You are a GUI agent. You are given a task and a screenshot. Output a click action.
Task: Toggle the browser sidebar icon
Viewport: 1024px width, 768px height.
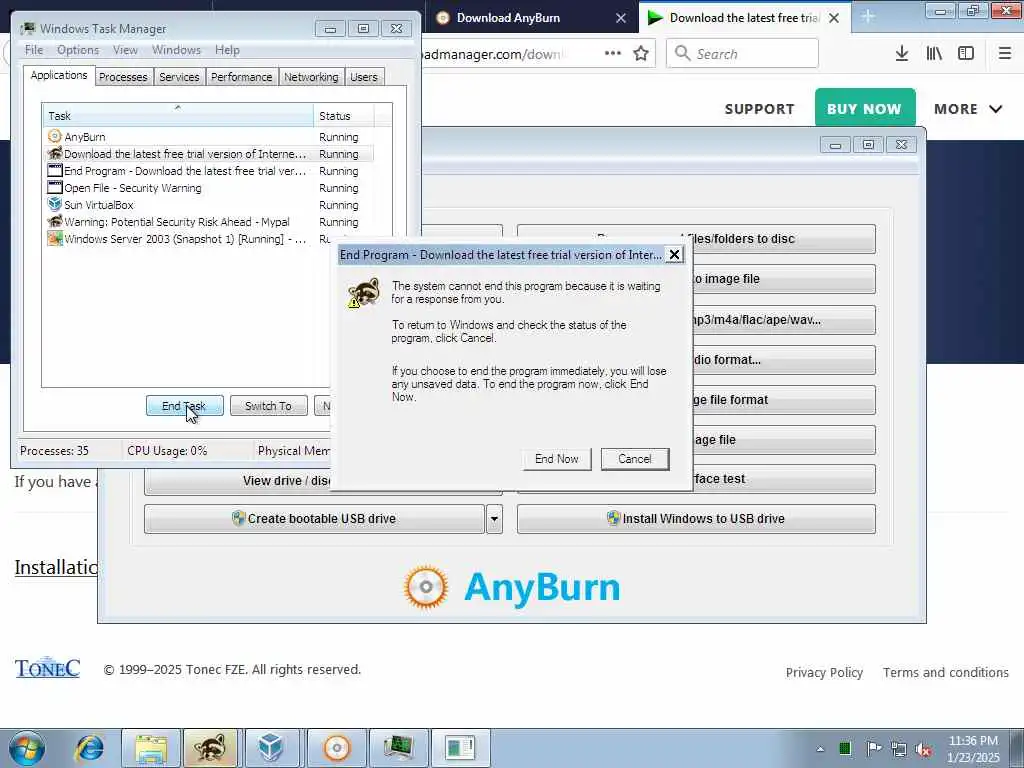click(x=966, y=54)
